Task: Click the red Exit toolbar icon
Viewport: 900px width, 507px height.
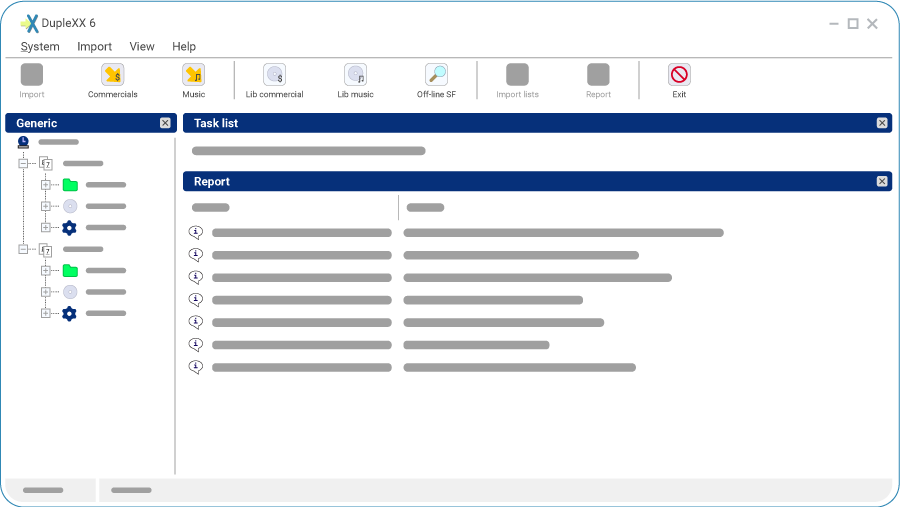Action: [679, 75]
